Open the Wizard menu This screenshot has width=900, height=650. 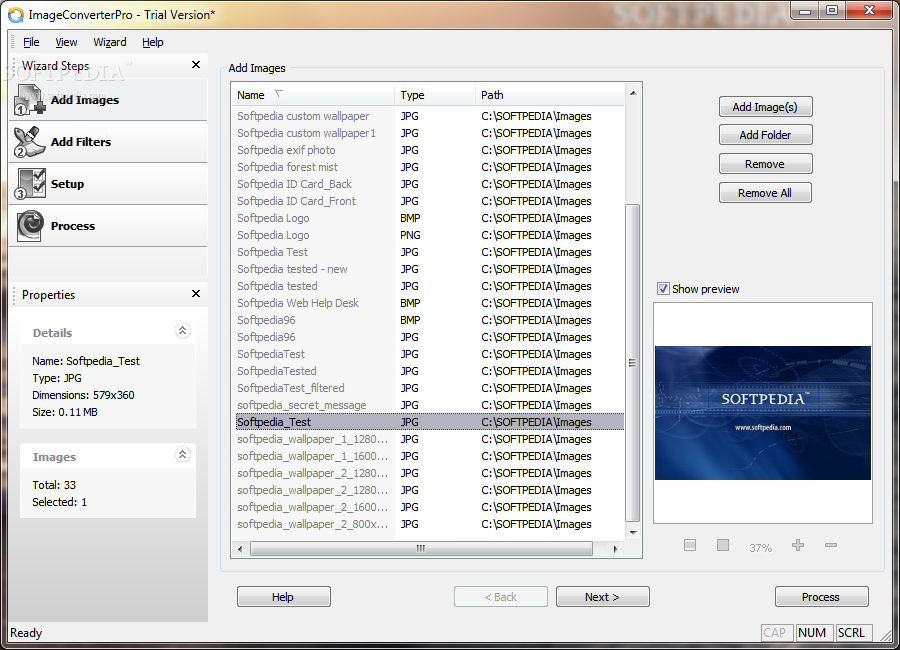[x=110, y=42]
